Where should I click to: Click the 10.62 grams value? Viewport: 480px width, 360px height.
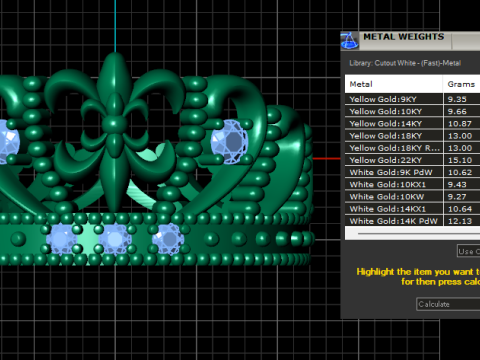pos(460,172)
